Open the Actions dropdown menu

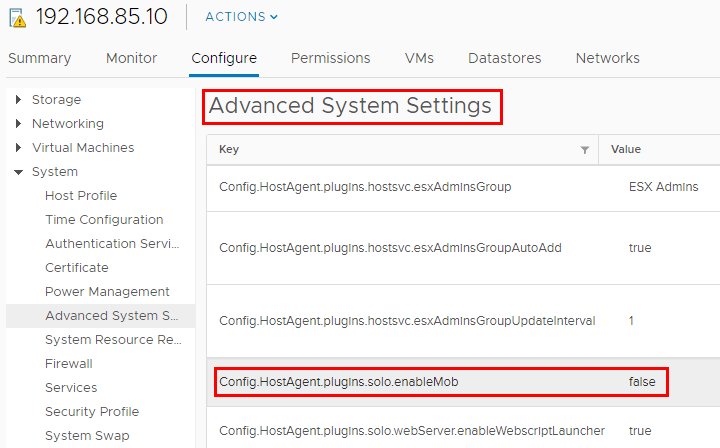point(241,17)
